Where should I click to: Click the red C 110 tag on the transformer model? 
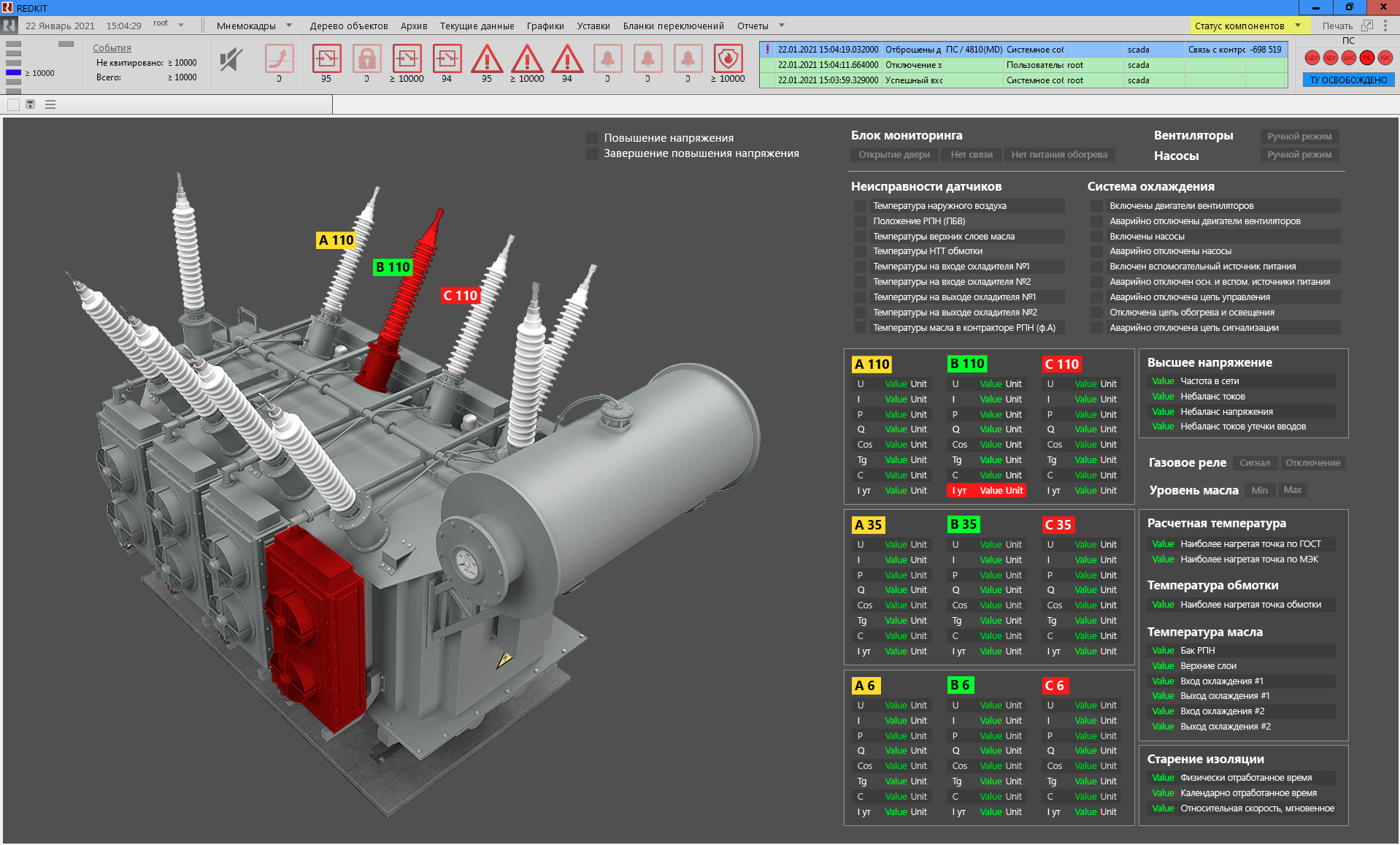(x=460, y=295)
